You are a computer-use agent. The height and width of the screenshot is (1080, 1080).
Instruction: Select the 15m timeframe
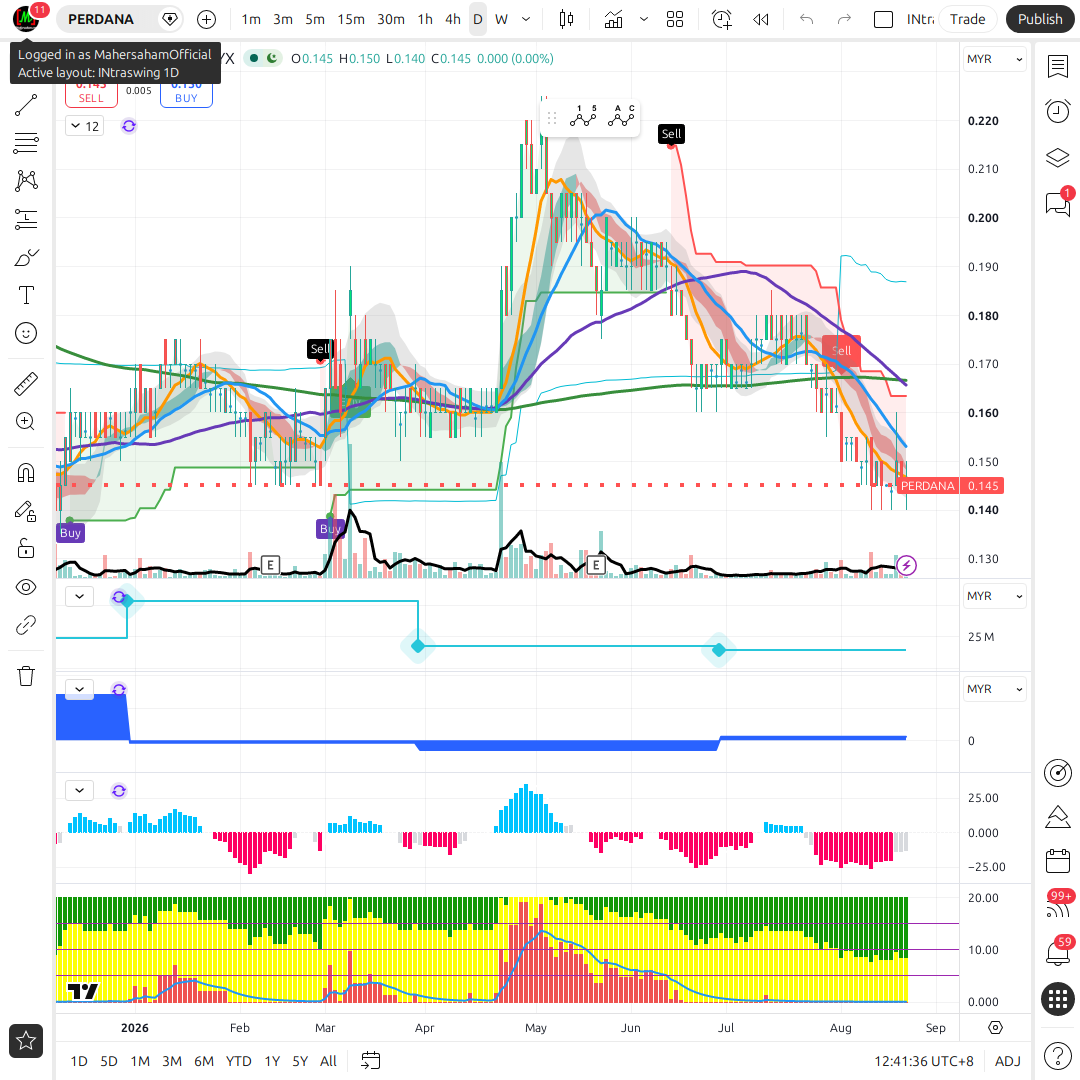tap(351, 19)
